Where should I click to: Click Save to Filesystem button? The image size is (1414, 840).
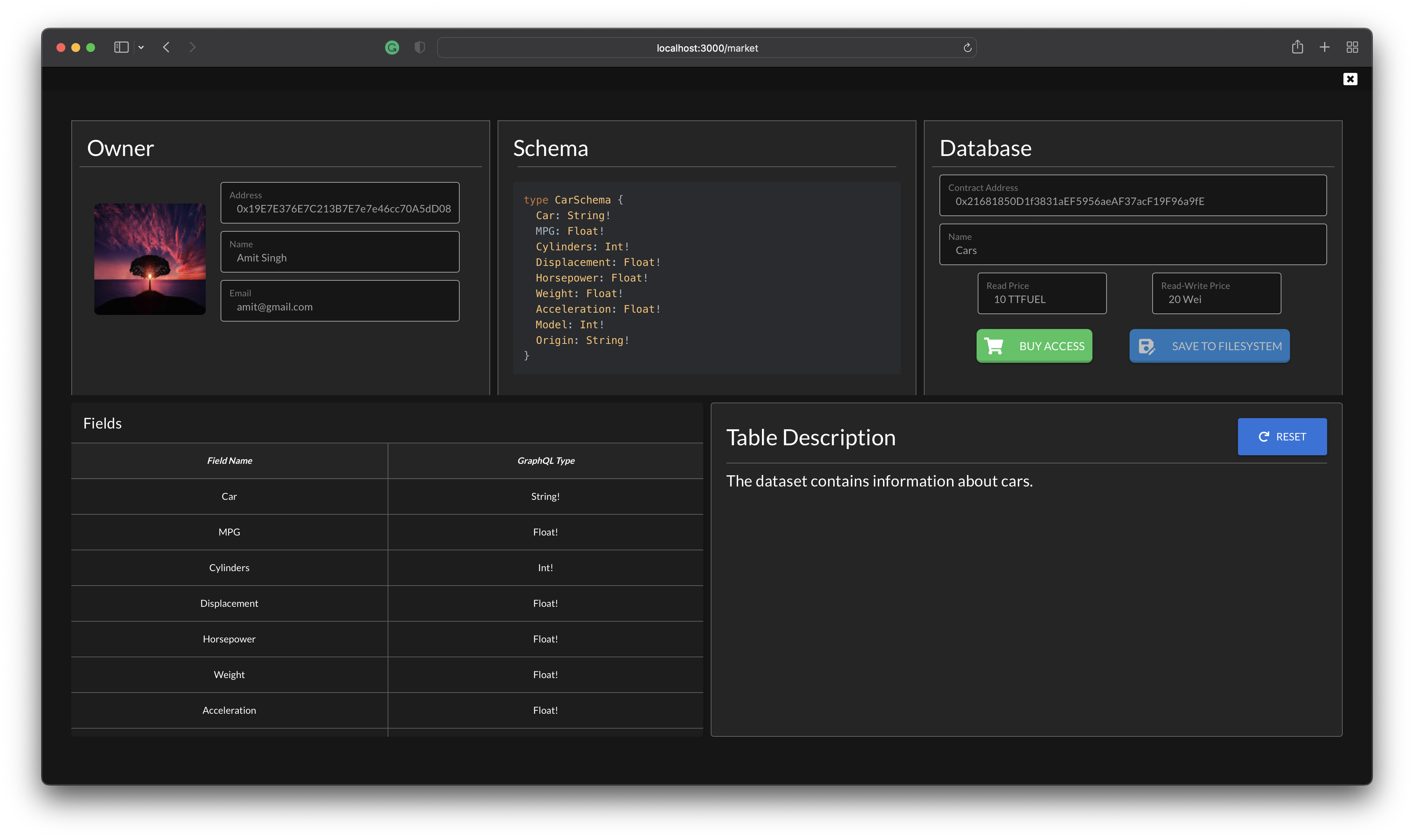[x=1209, y=346]
